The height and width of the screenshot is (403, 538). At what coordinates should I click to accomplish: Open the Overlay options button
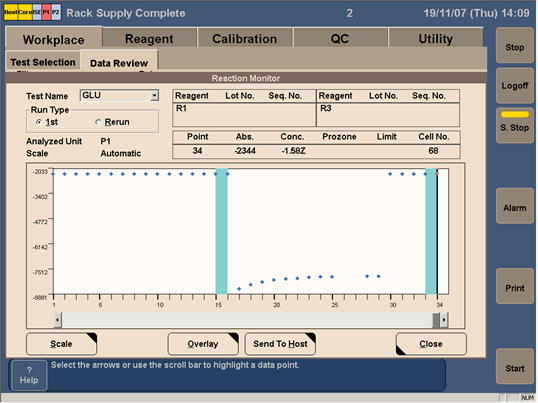tap(203, 344)
